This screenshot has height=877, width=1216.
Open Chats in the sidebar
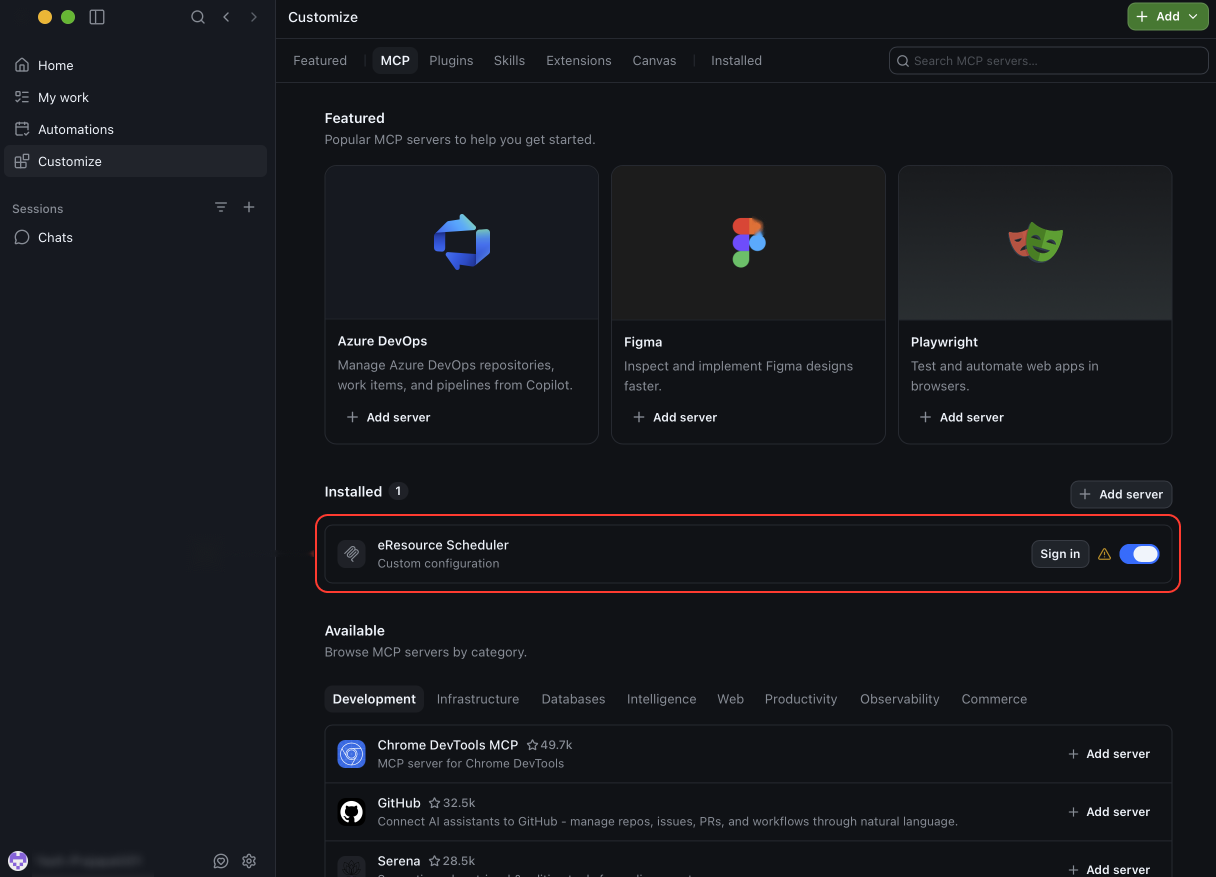tap(136, 237)
